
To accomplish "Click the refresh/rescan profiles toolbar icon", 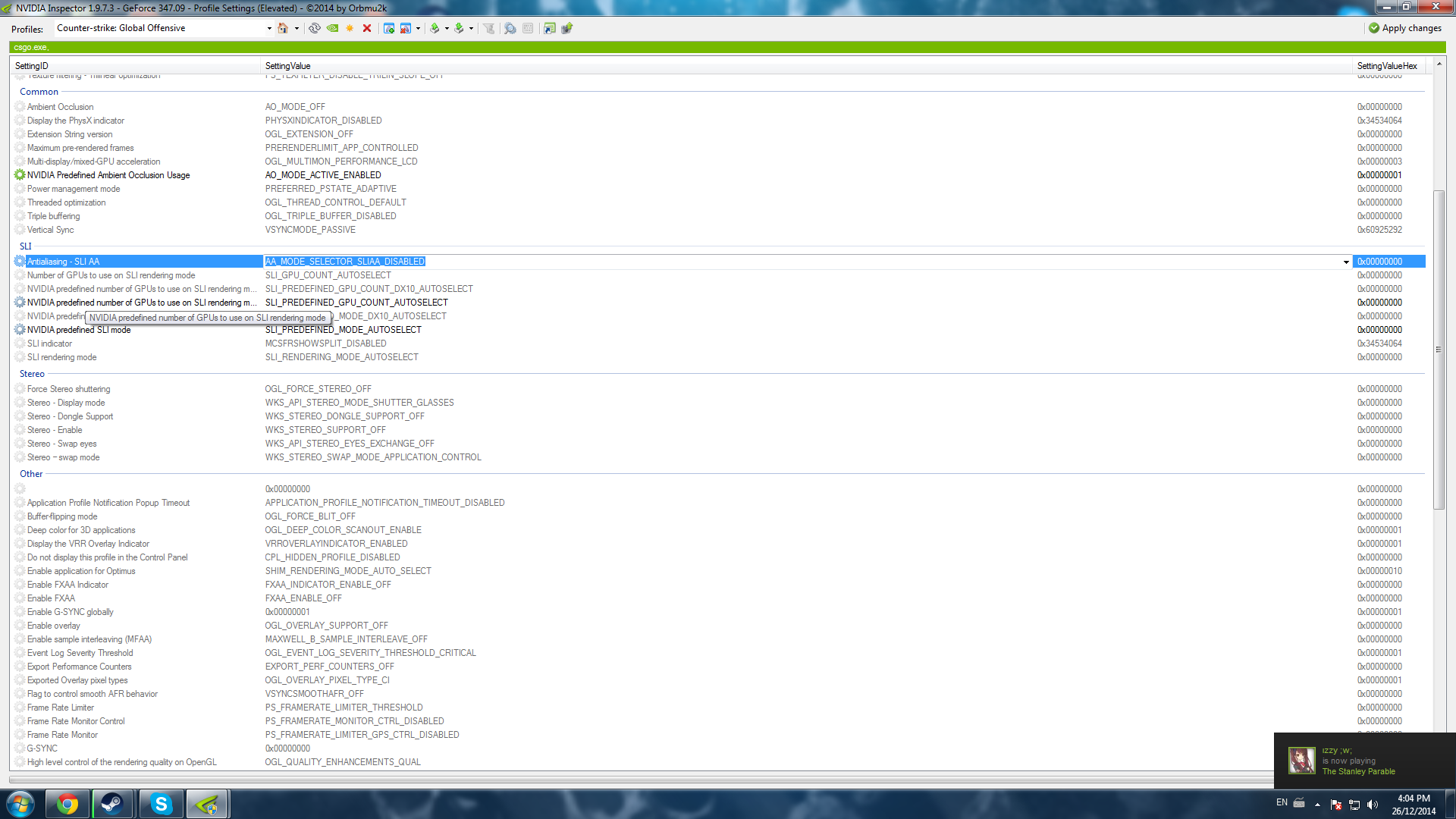I will [x=315, y=28].
